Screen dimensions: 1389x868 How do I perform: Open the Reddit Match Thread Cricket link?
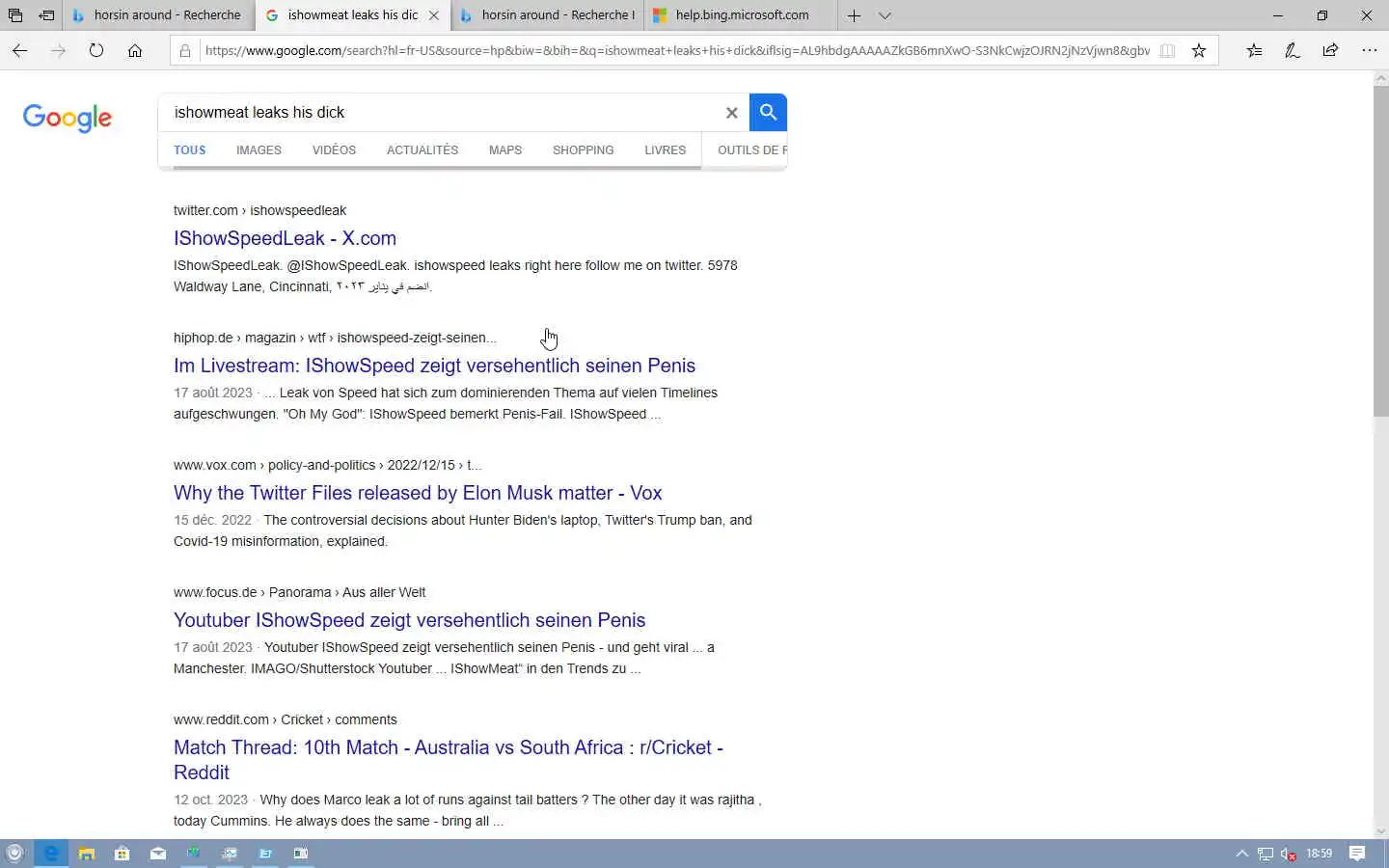449,760
